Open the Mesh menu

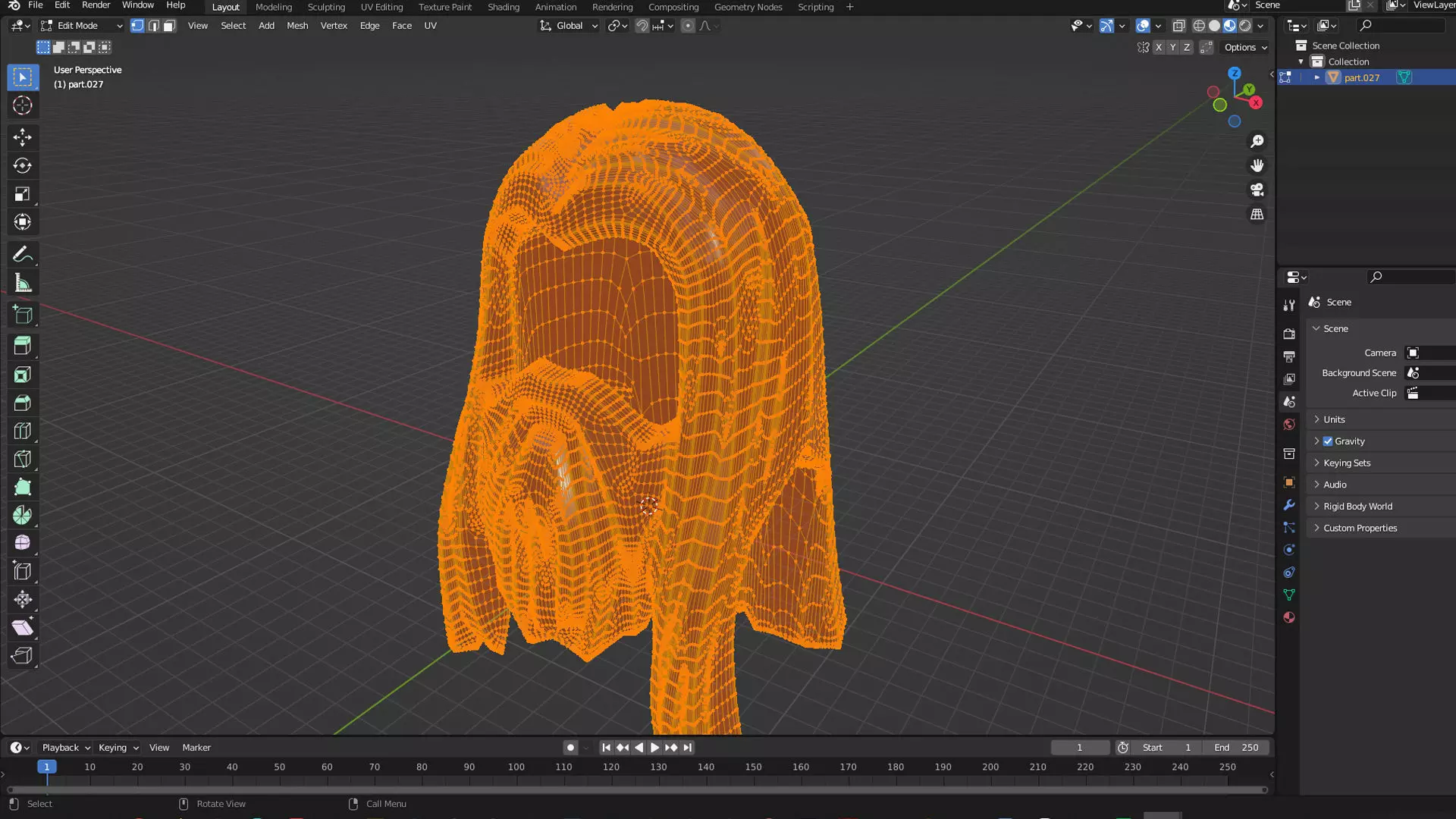[297, 26]
